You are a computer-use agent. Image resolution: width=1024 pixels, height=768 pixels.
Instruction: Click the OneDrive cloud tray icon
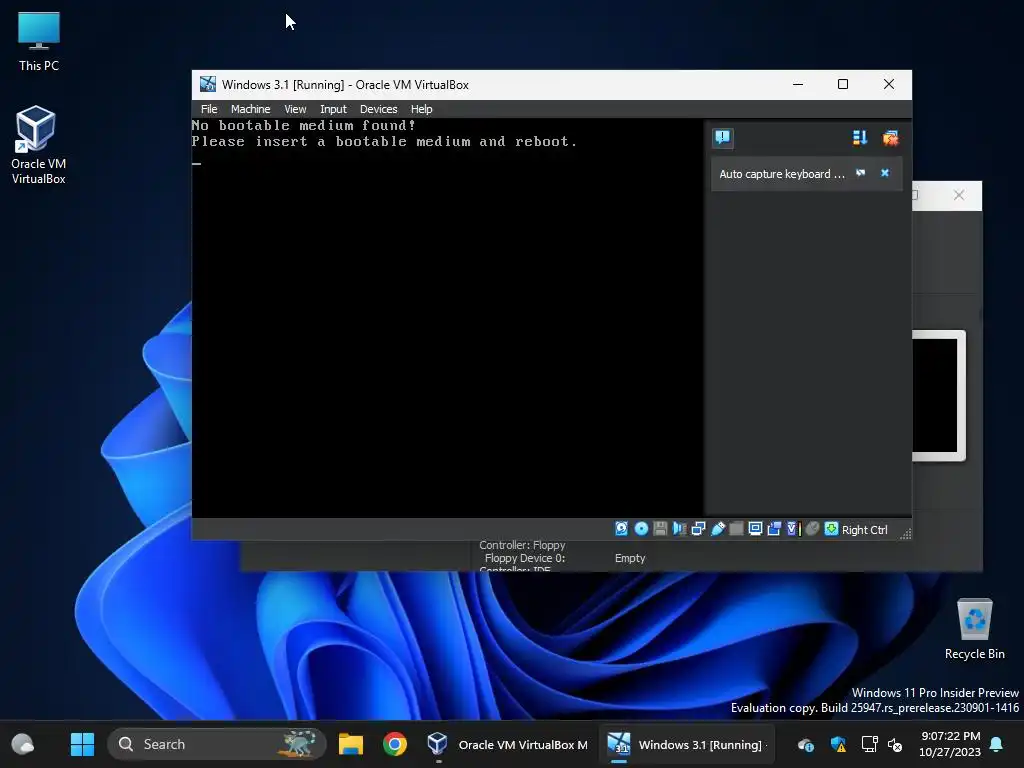806,744
